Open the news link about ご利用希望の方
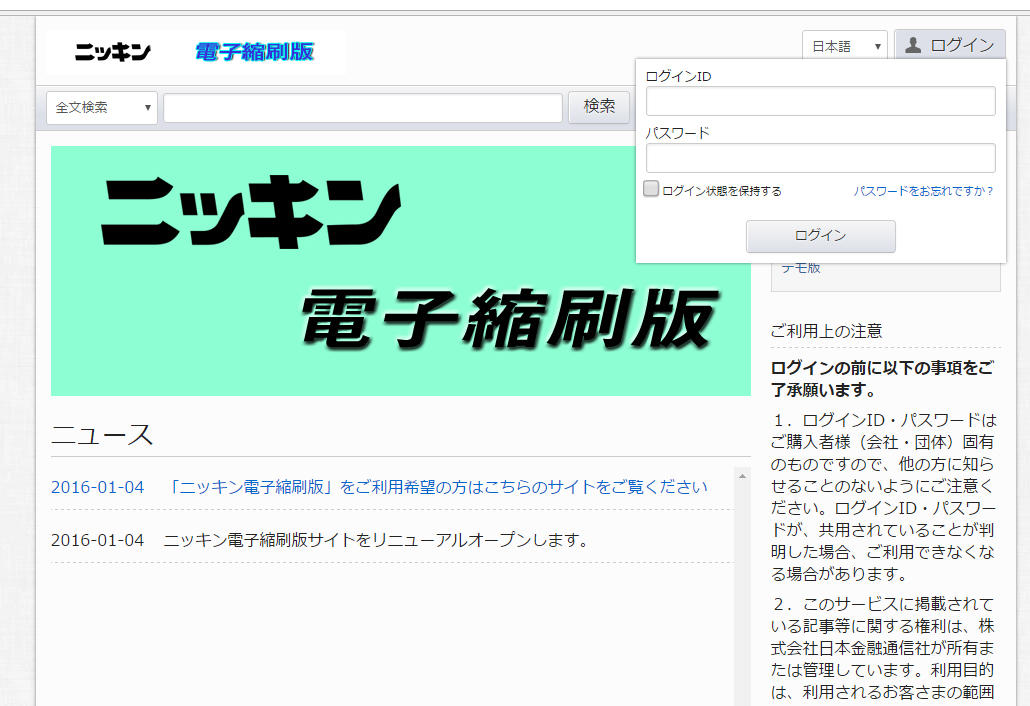 click(436, 487)
